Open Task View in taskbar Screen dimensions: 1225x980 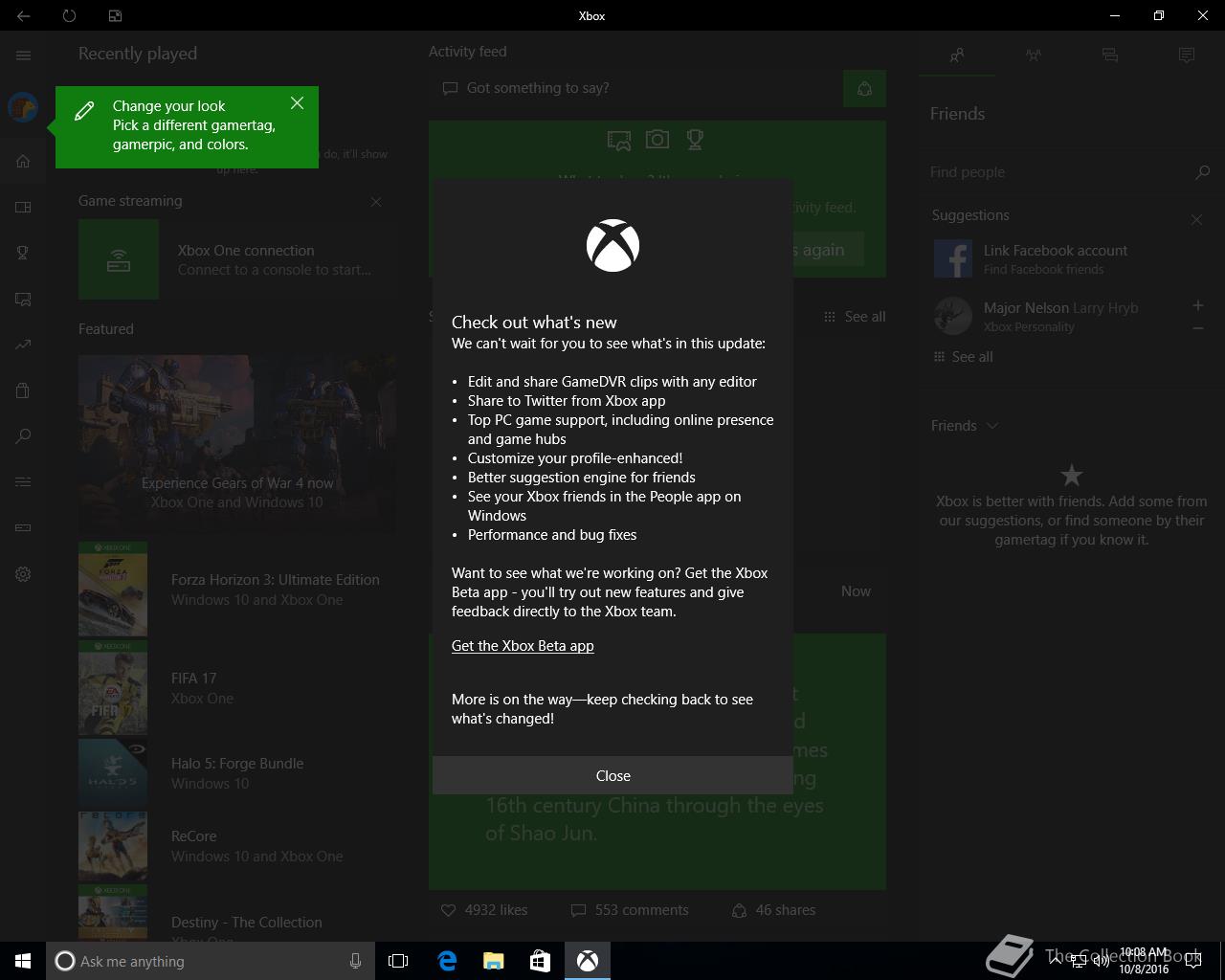click(x=398, y=961)
